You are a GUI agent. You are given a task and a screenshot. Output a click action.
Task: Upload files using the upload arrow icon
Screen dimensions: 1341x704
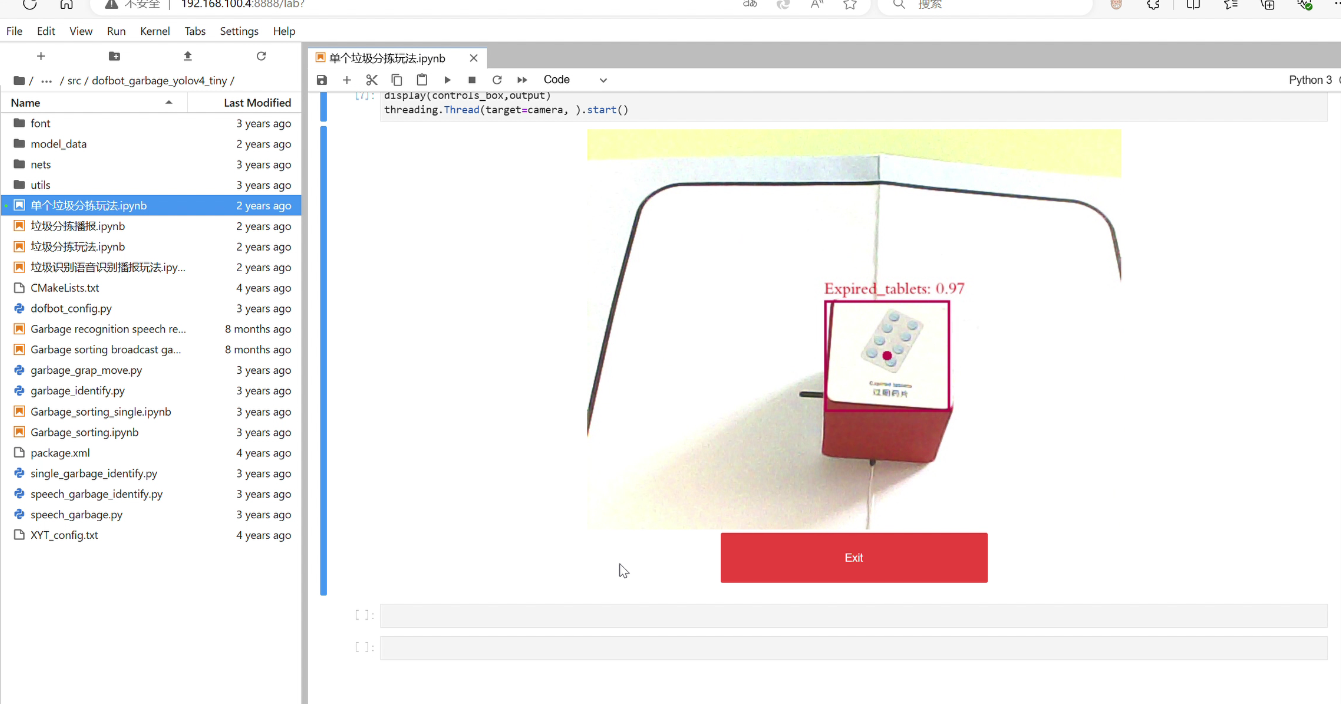188,56
